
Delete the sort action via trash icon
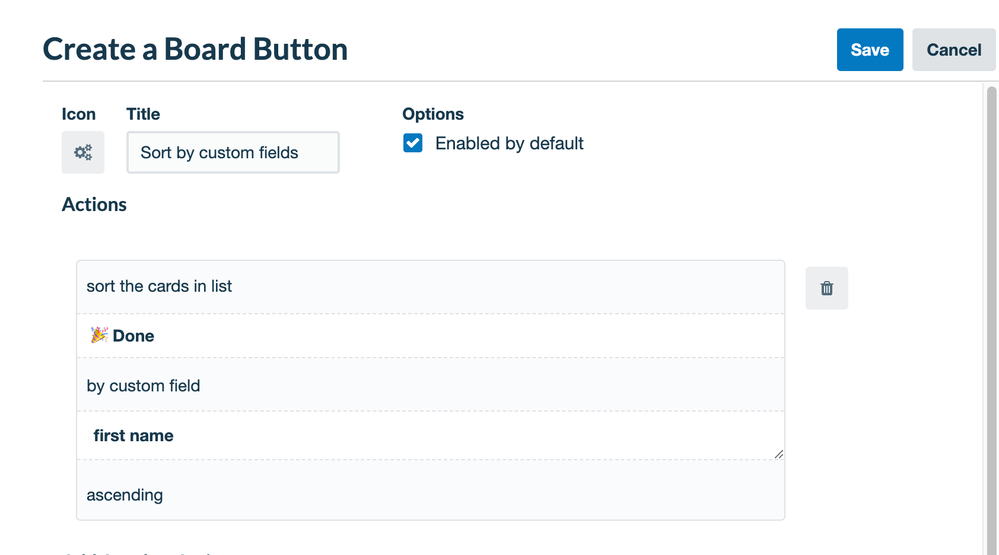tap(826, 288)
